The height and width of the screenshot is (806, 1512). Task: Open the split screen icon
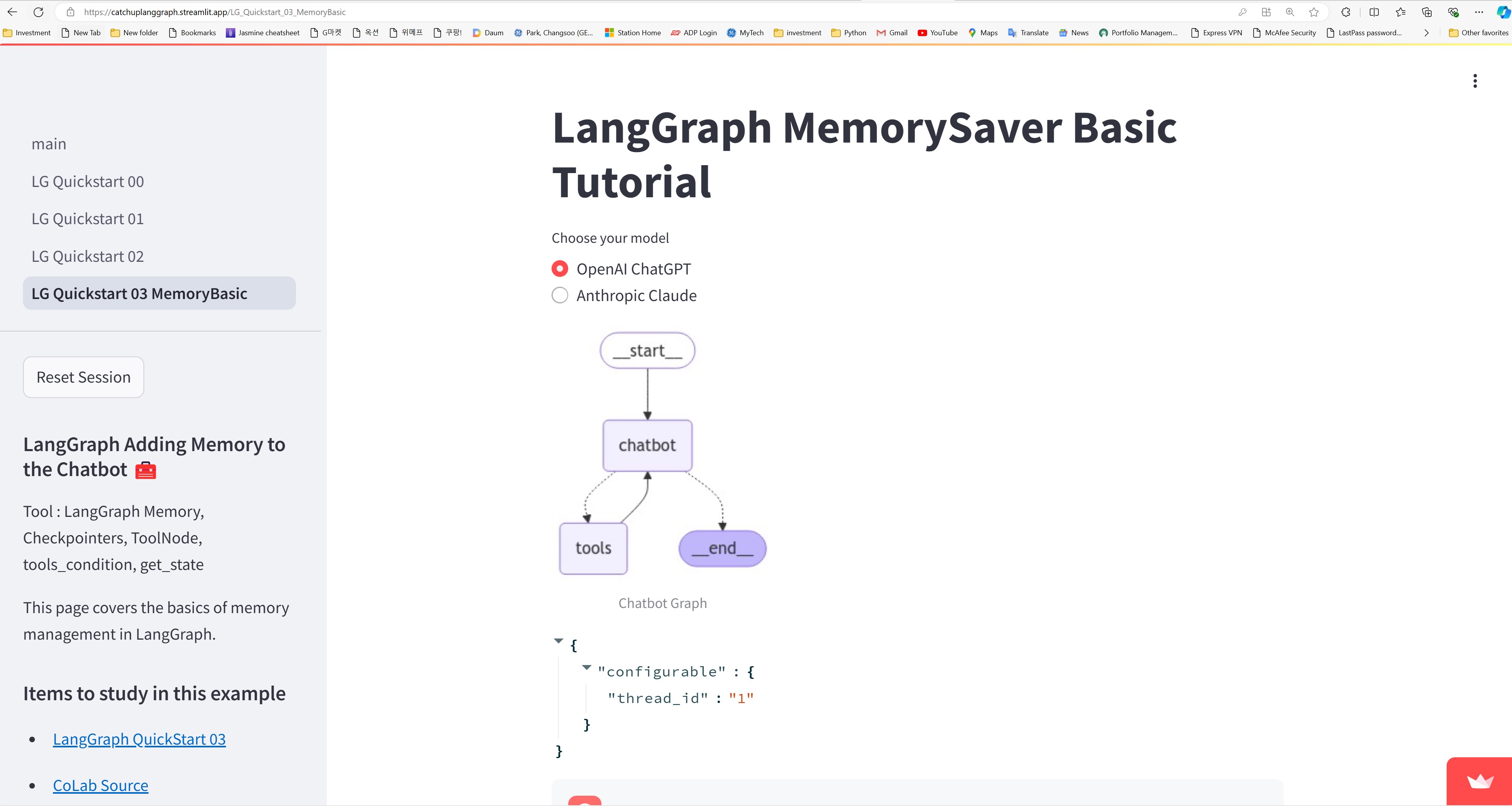coord(1374,12)
